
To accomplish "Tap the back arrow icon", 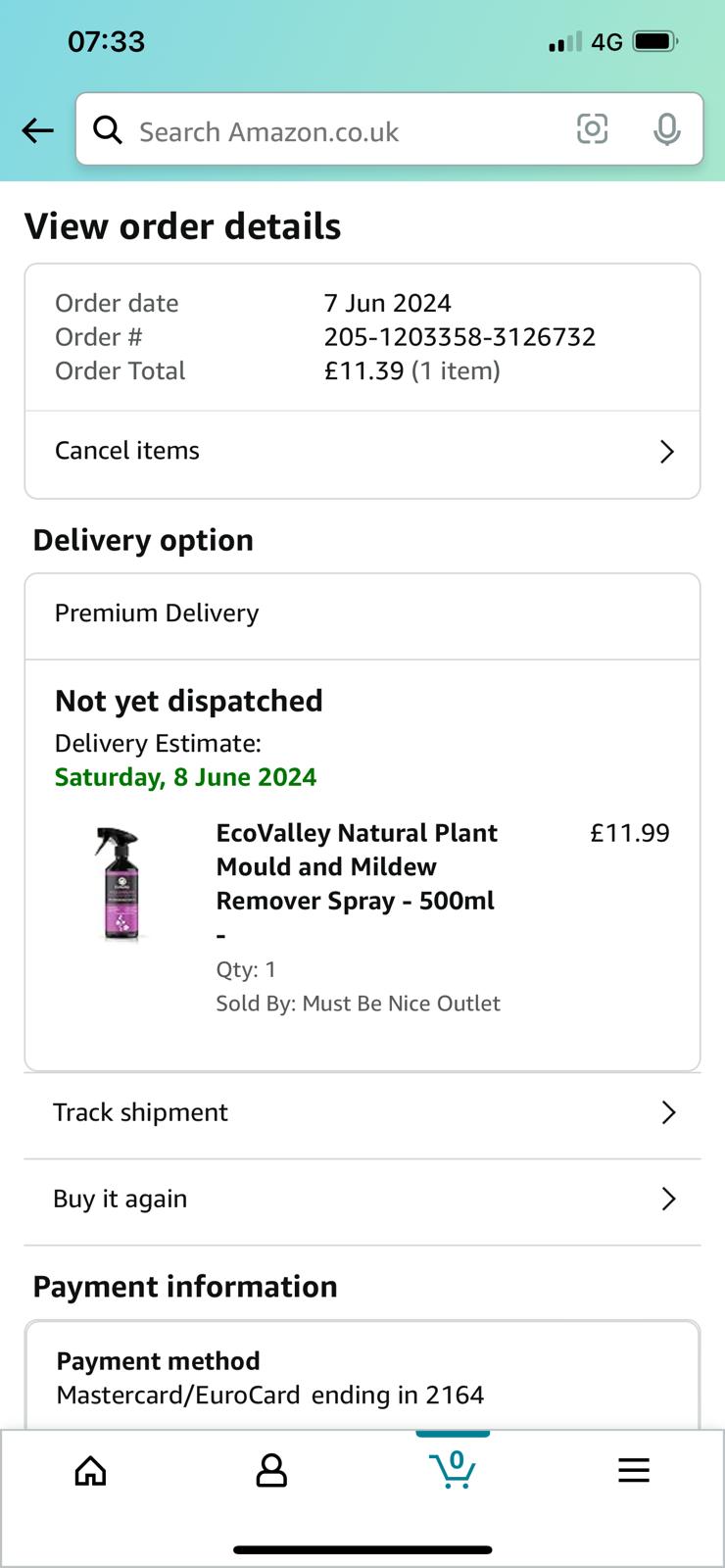I will pos(37,130).
